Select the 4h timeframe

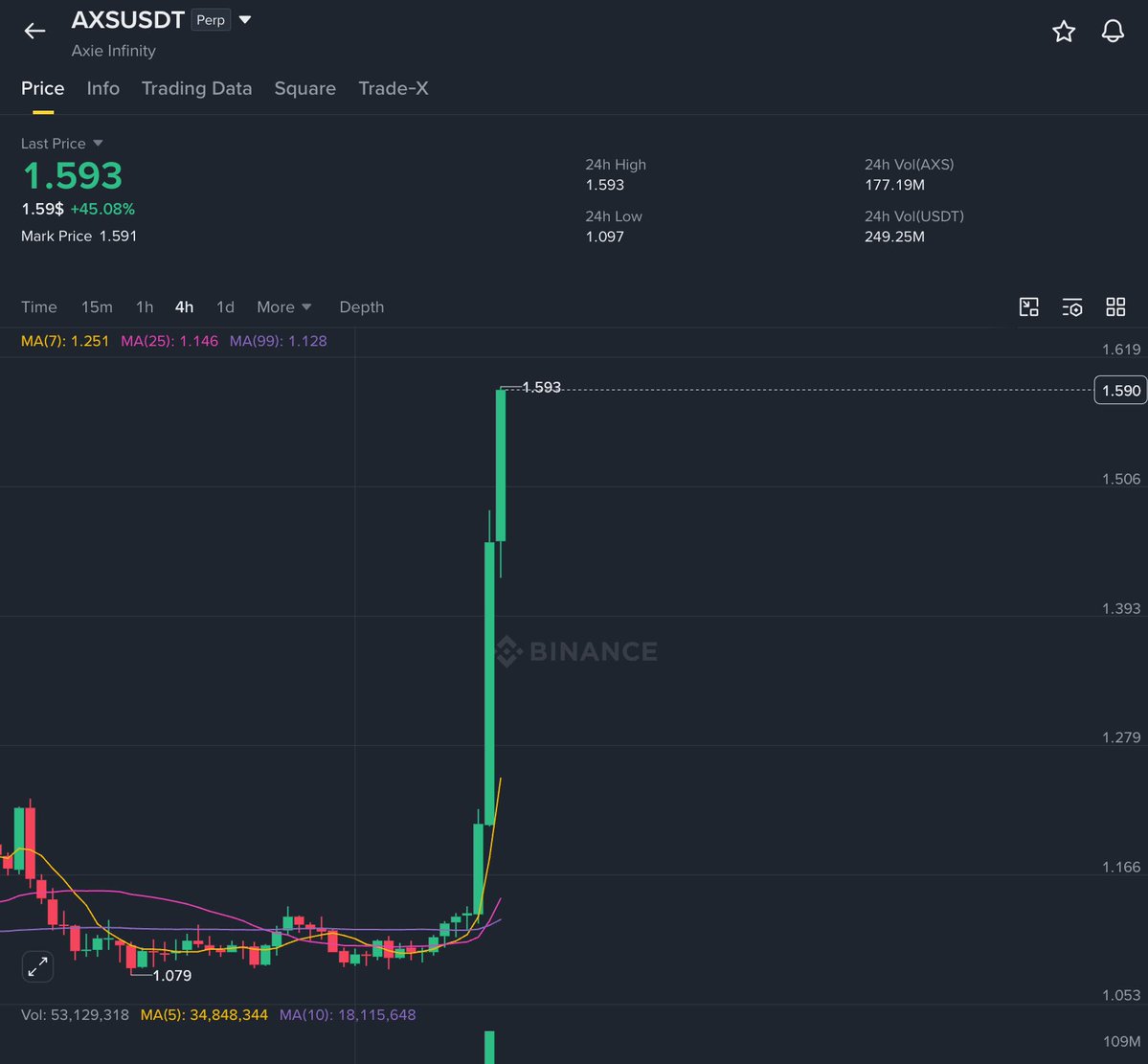coord(185,306)
